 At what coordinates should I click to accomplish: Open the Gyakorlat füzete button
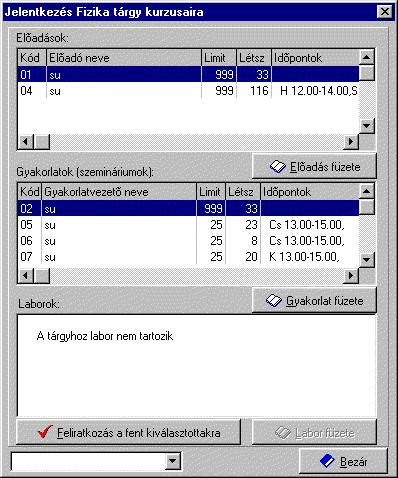pyautogui.click(x=314, y=301)
